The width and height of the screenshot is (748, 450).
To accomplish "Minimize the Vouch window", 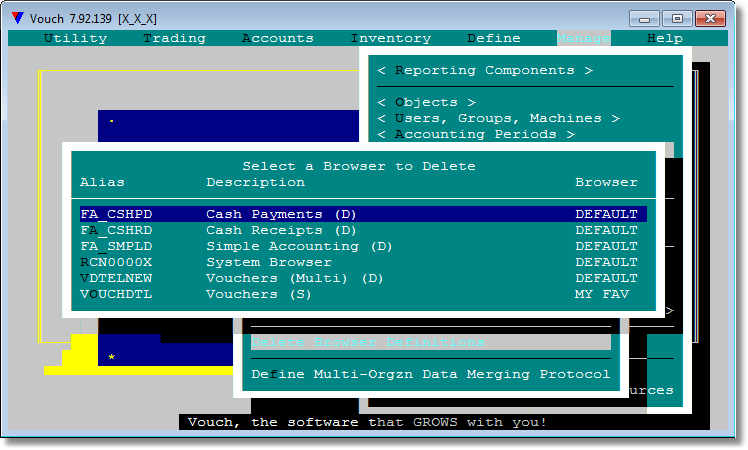I will [x=644, y=19].
